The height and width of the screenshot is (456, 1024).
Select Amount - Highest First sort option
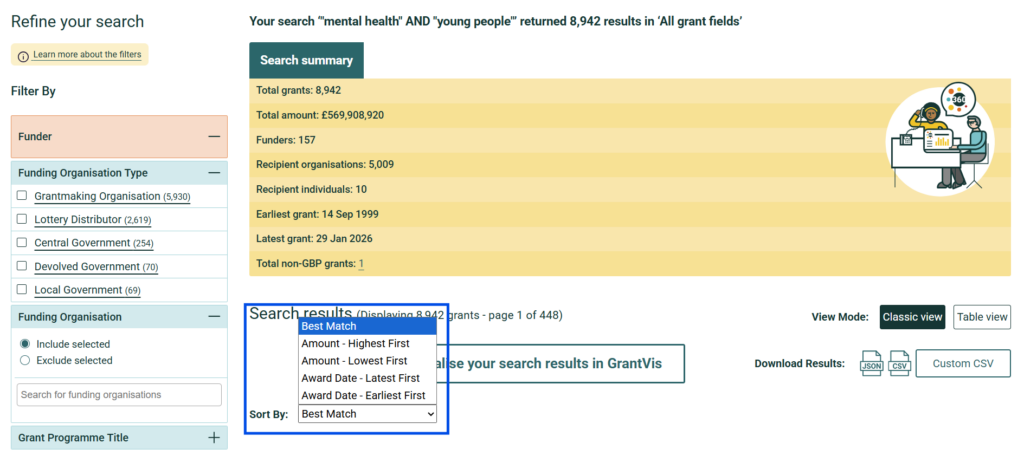355,344
